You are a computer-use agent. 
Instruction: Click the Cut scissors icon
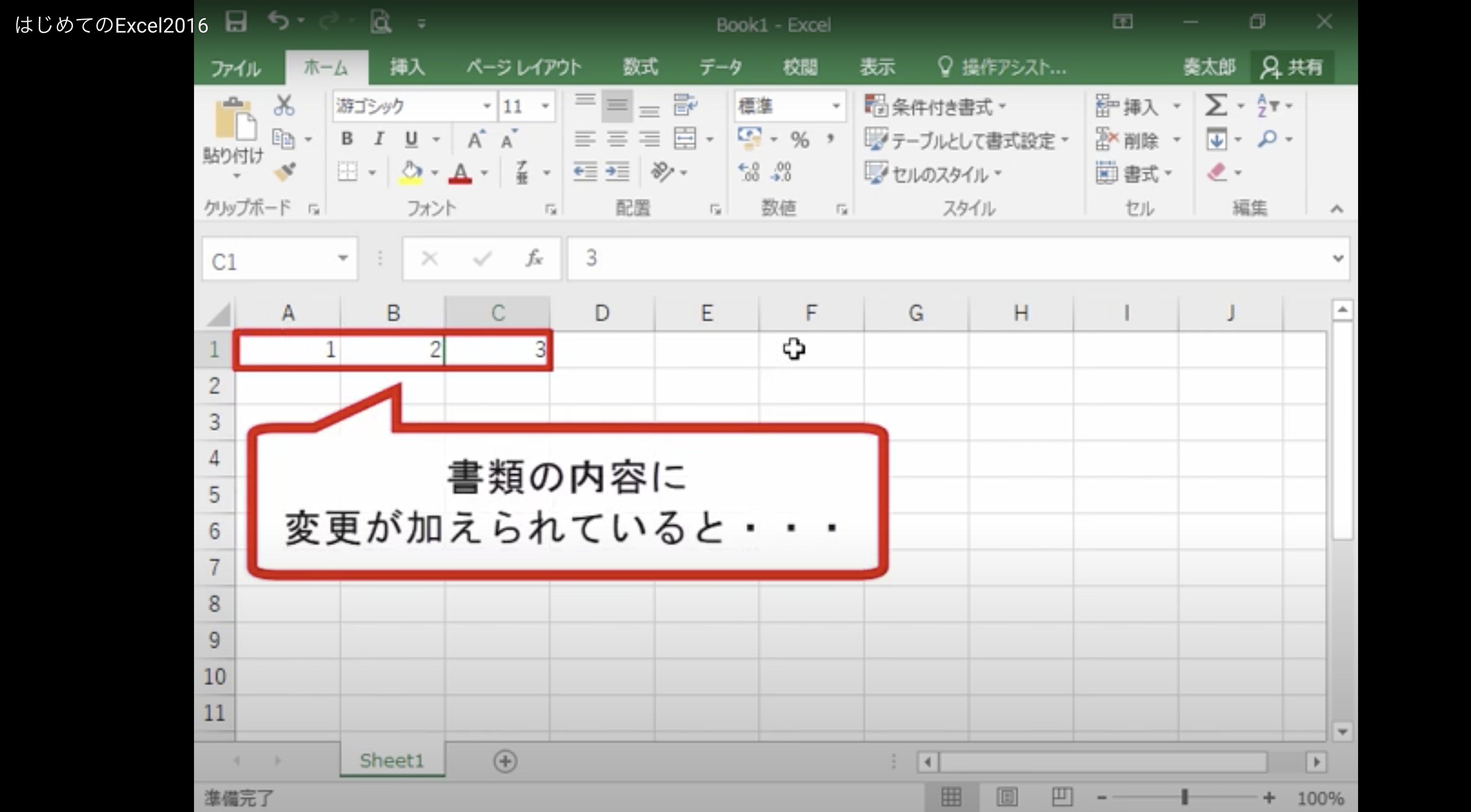point(284,106)
